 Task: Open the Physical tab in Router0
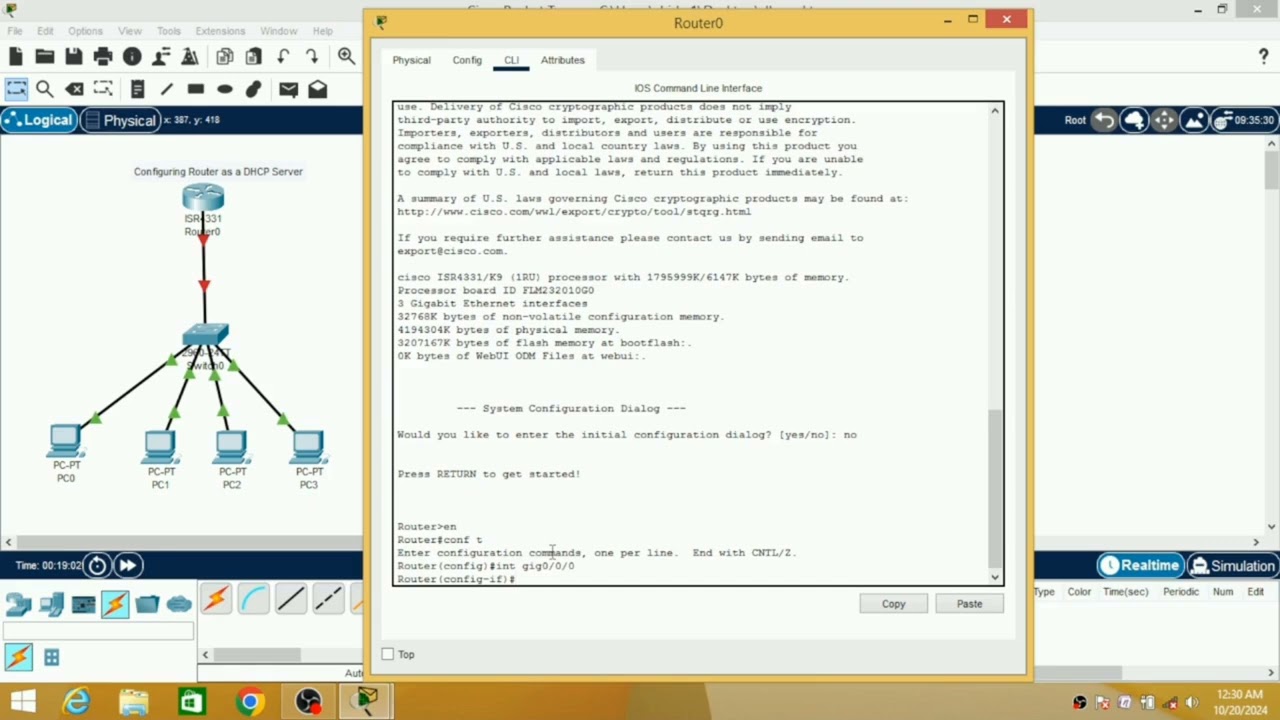[x=411, y=60]
